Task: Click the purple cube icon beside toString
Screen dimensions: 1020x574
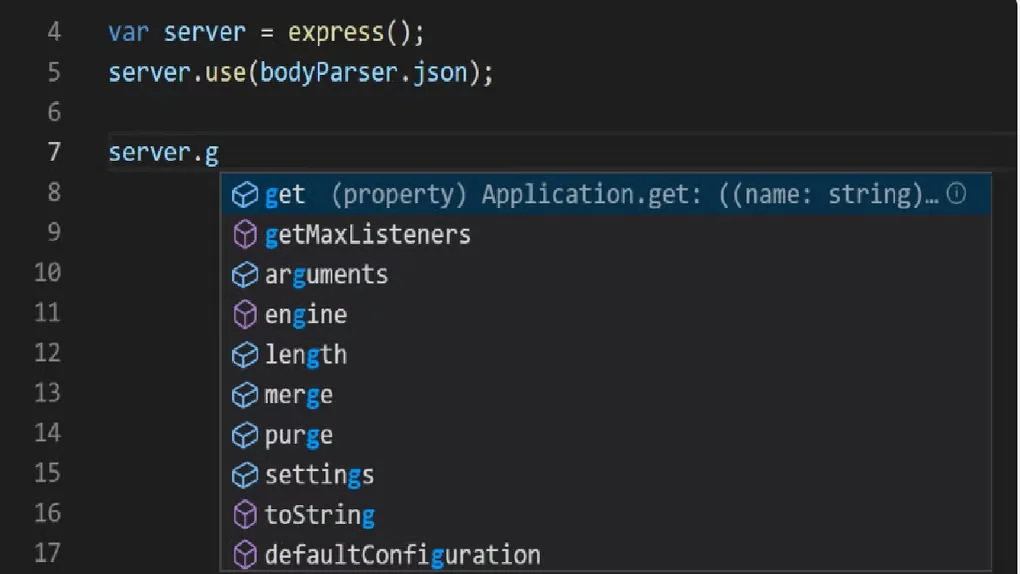Action: tap(245, 515)
